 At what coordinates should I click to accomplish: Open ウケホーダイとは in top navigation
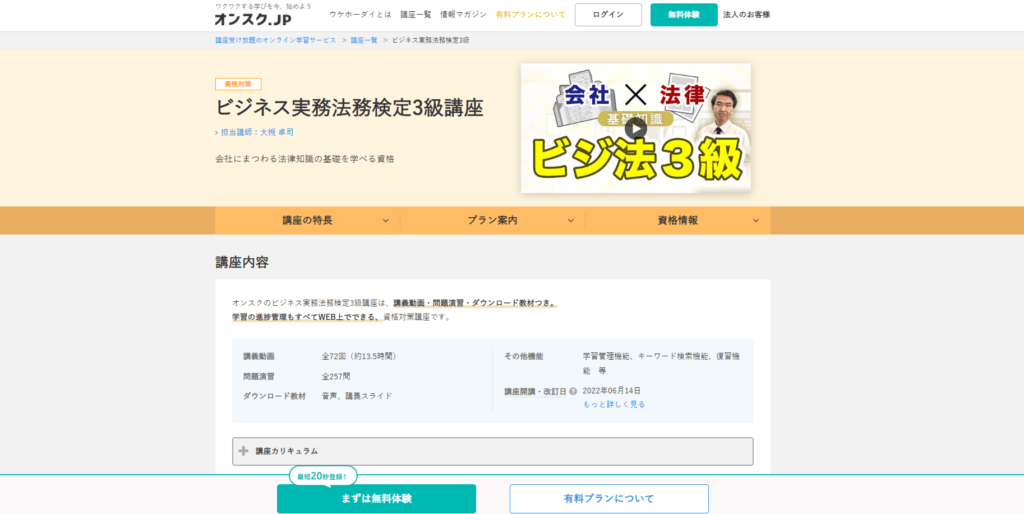tap(360, 14)
